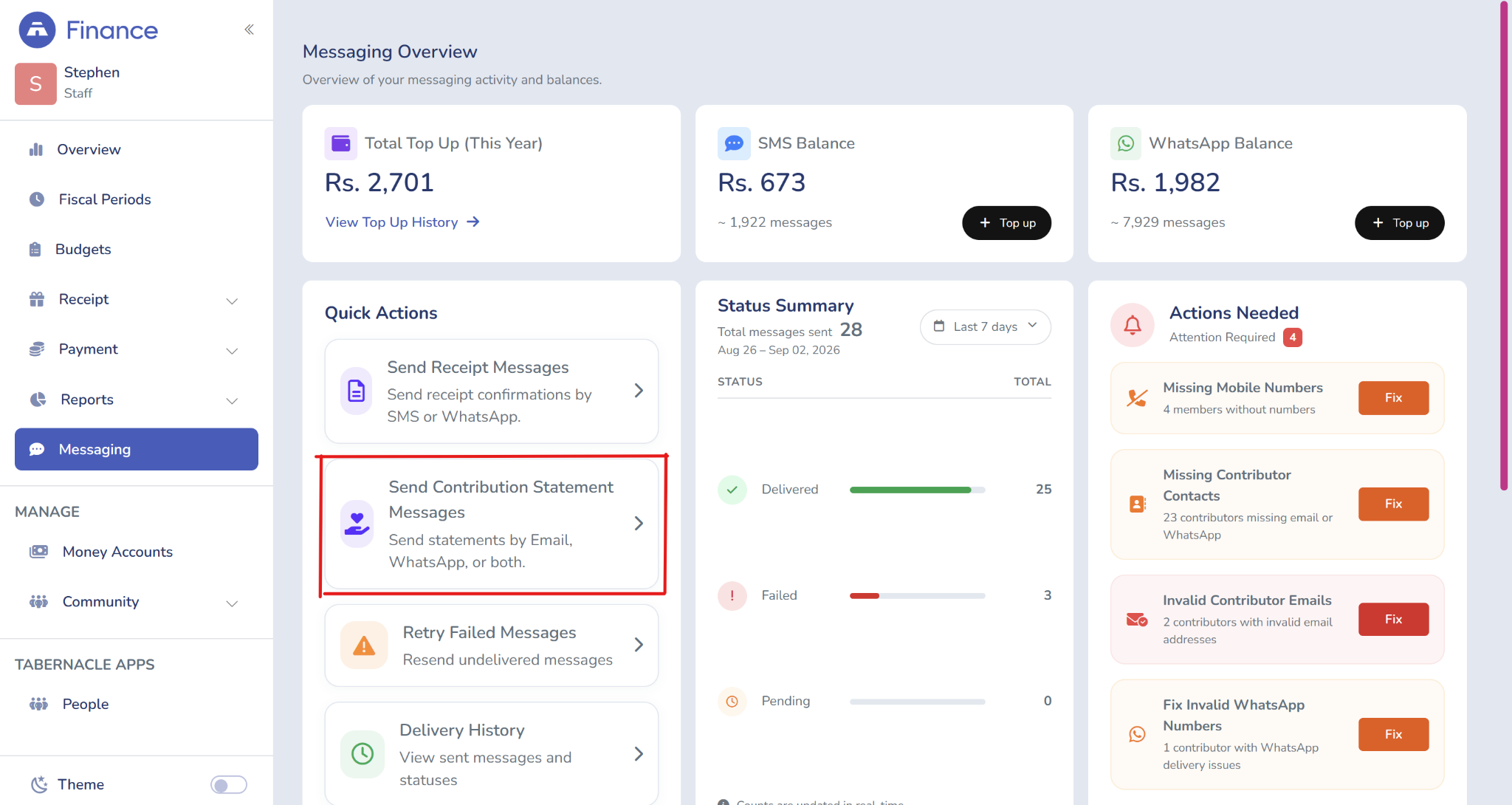Click the Money Accounts cash icon
Screen dimensions: 1512x805
click(38, 552)
